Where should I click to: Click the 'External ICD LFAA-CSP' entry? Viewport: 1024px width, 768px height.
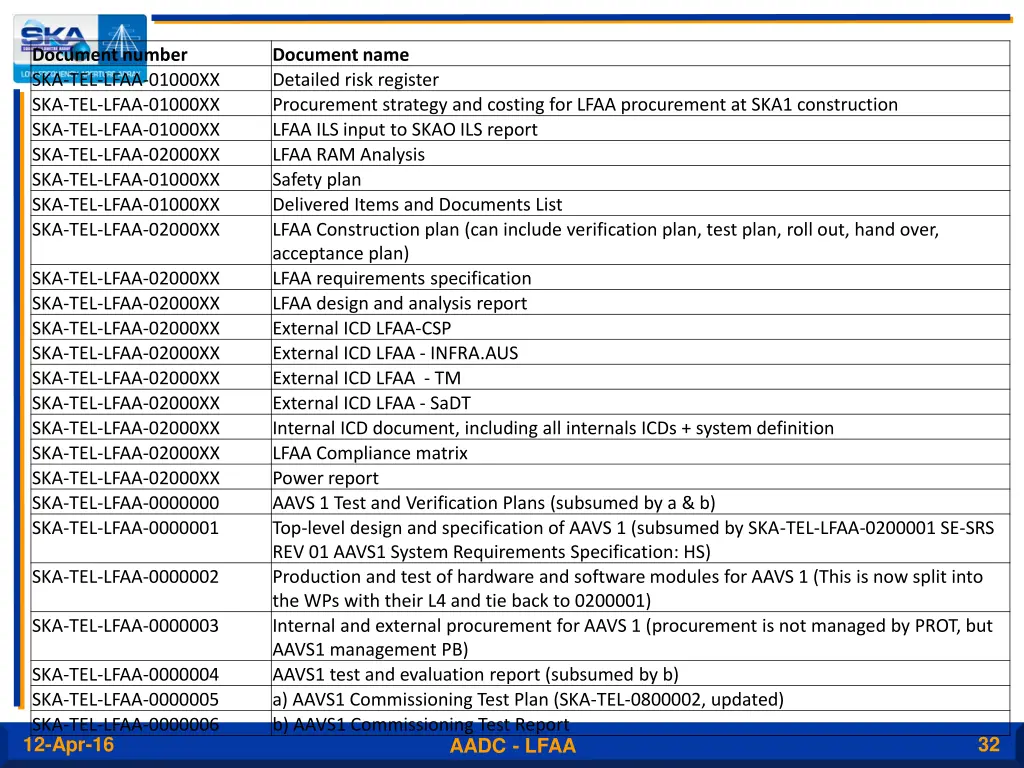pos(361,329)
